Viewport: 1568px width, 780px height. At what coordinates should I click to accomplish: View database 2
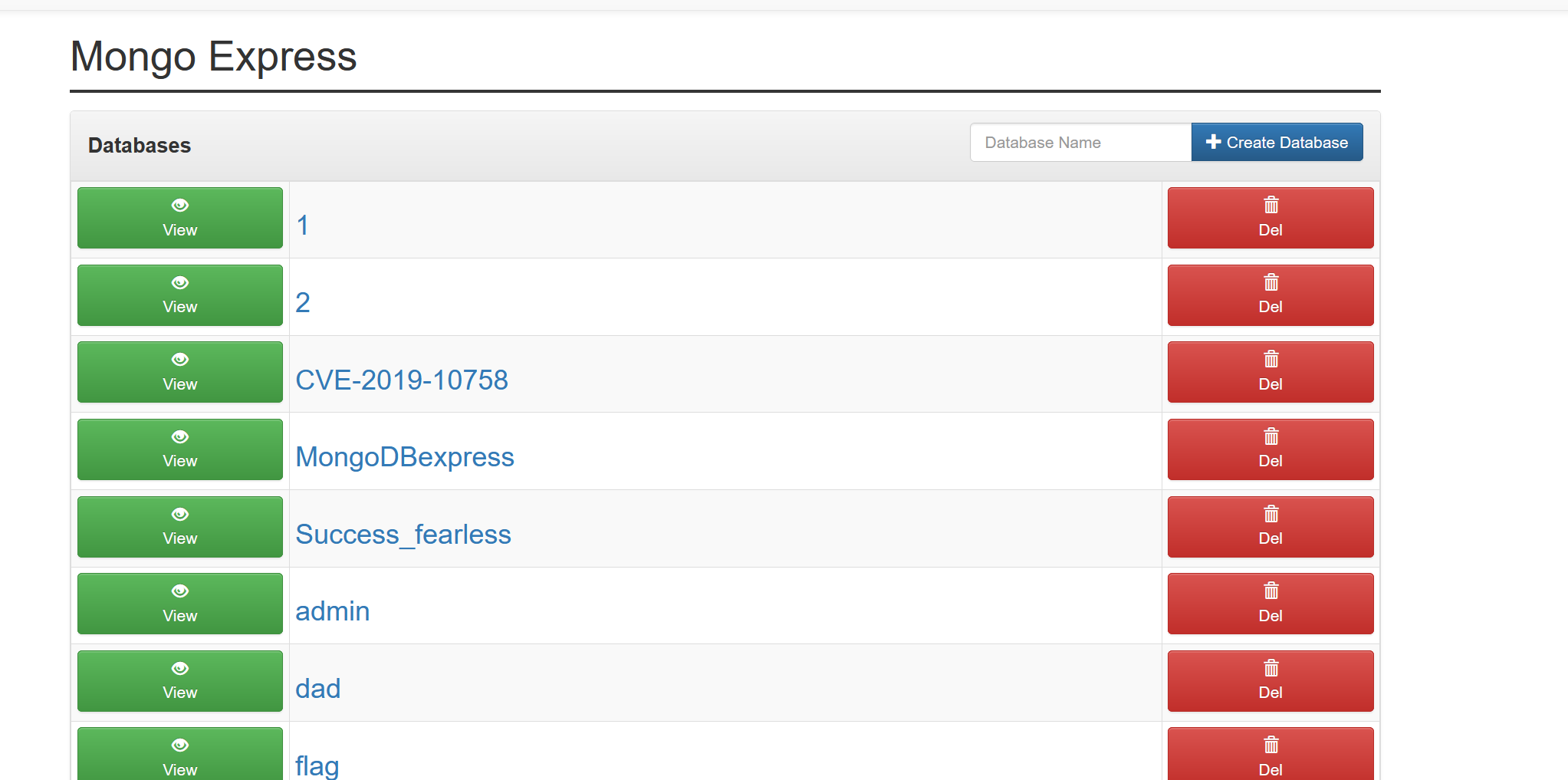pyautogui.click(x=180, y=295)
